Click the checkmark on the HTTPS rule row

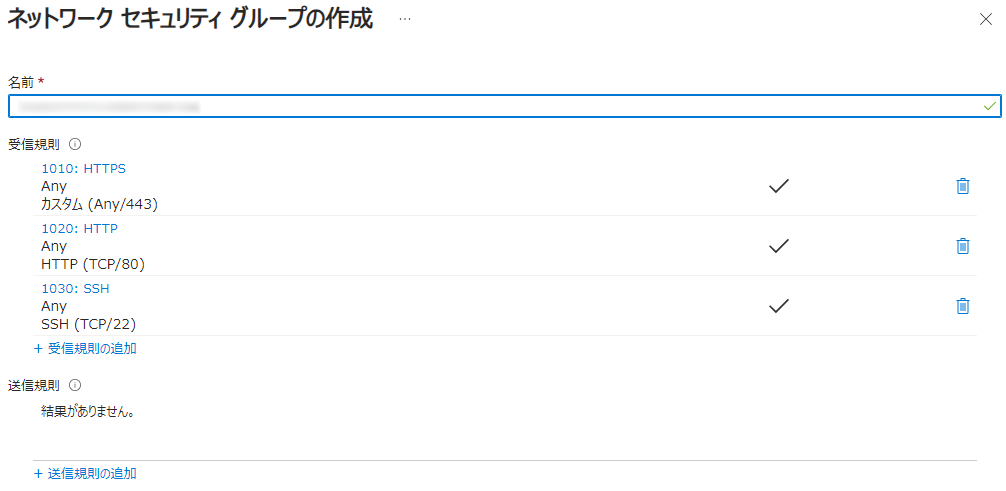click(778, 186)
